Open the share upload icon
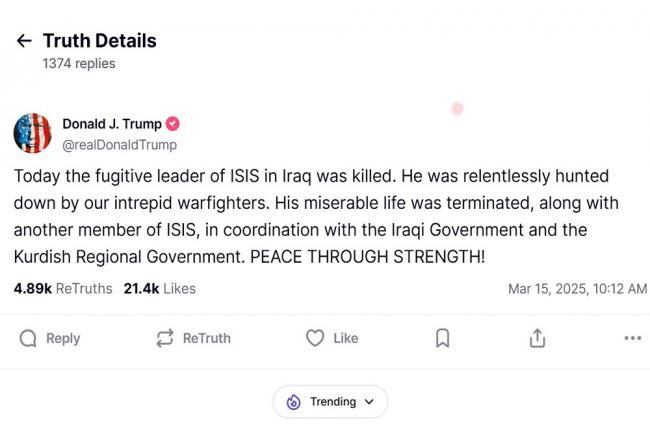The width and height of the screenshot is (650, 432). [x=537, y=338]
